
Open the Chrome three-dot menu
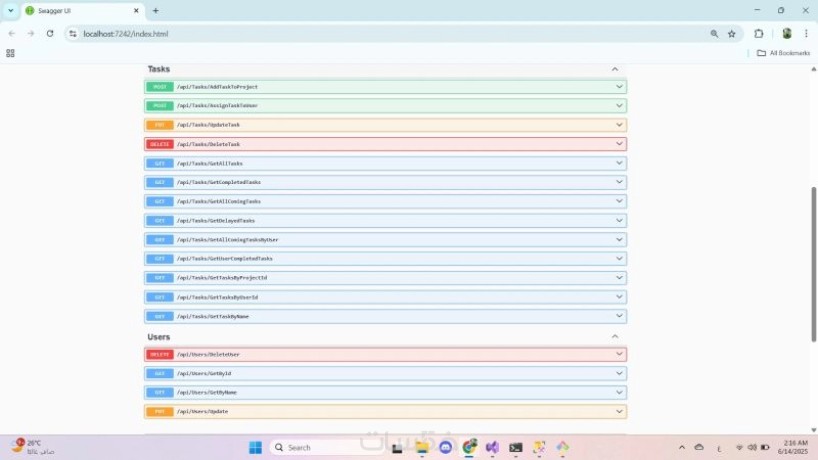point(806,33)
